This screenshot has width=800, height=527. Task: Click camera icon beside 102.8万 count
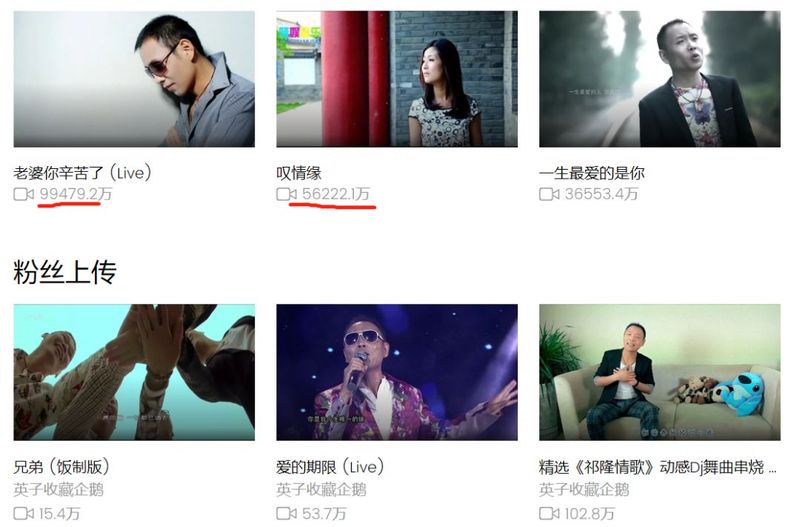pos(549,513)
